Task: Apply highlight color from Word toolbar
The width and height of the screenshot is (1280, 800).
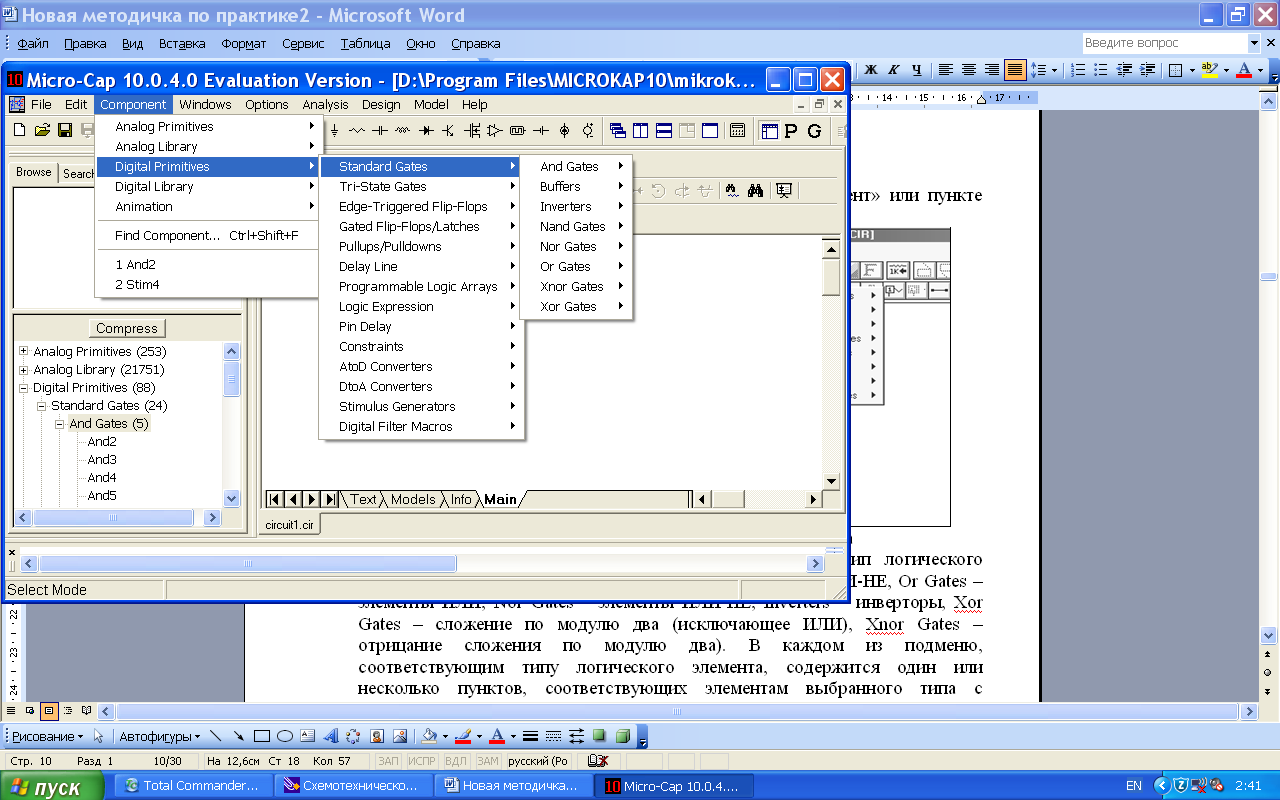Action: (1209, 69)
